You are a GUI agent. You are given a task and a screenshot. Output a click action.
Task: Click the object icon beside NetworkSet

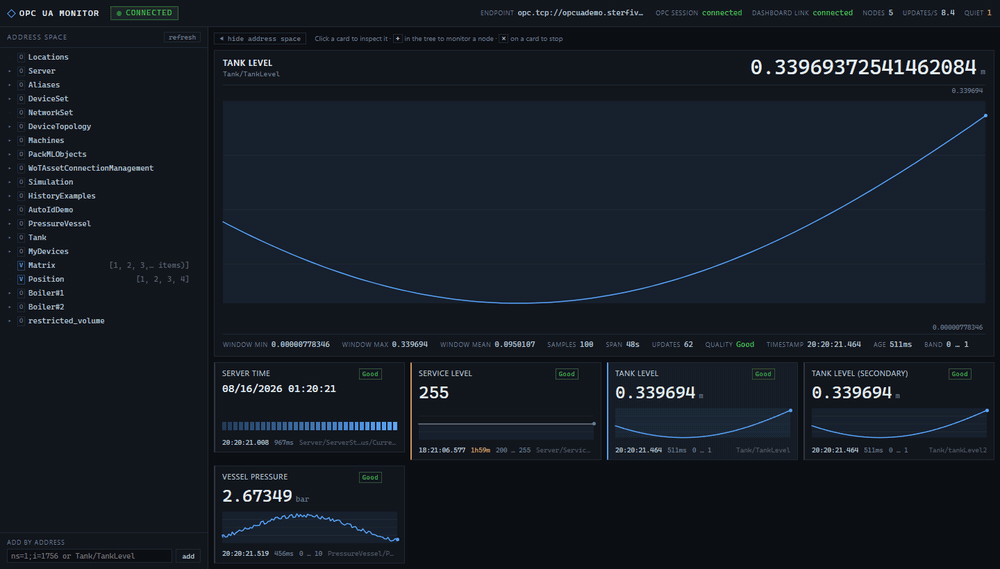coord(21,112)
